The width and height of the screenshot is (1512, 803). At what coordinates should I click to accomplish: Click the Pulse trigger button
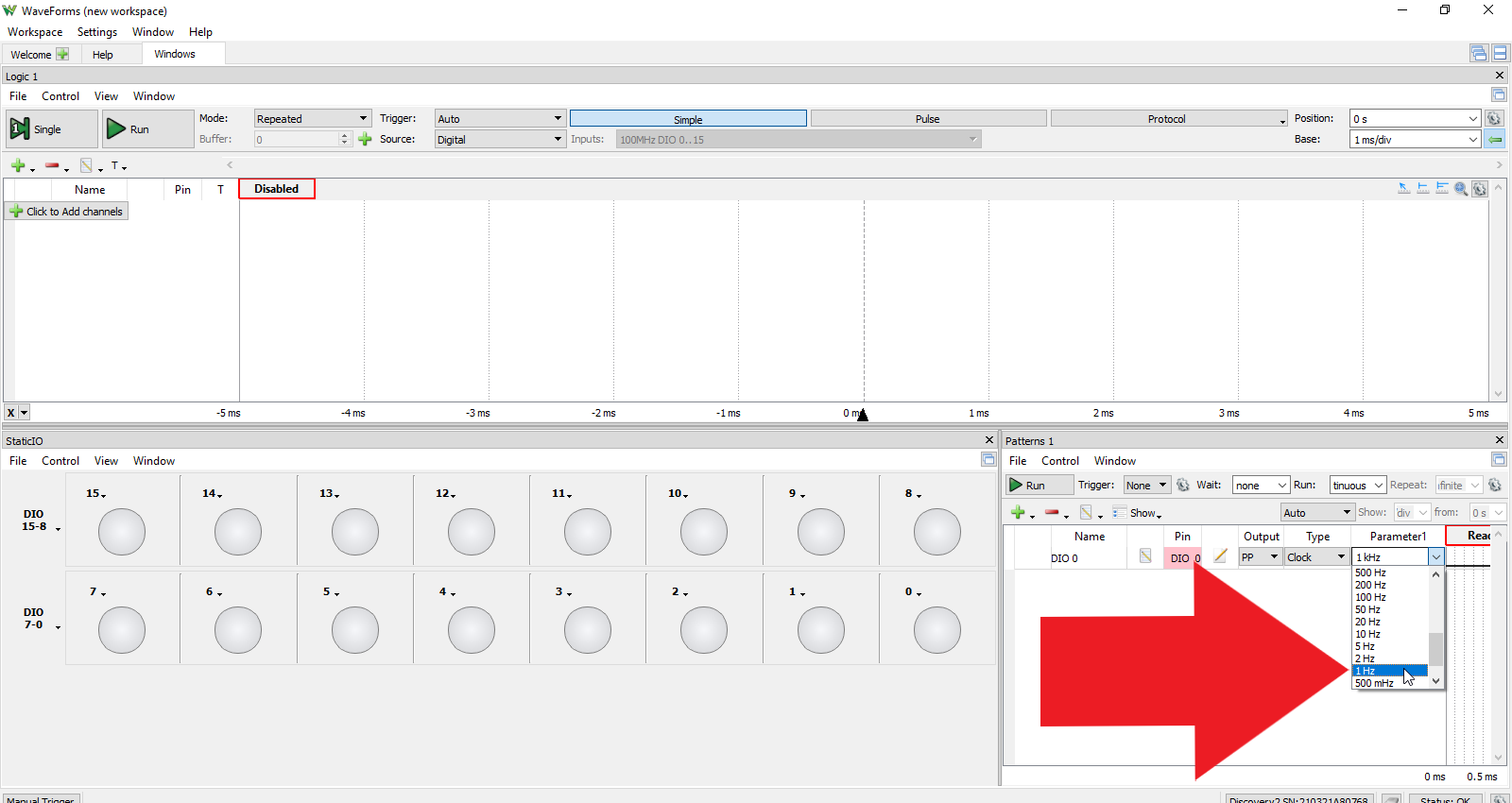(x=928, y=119)
